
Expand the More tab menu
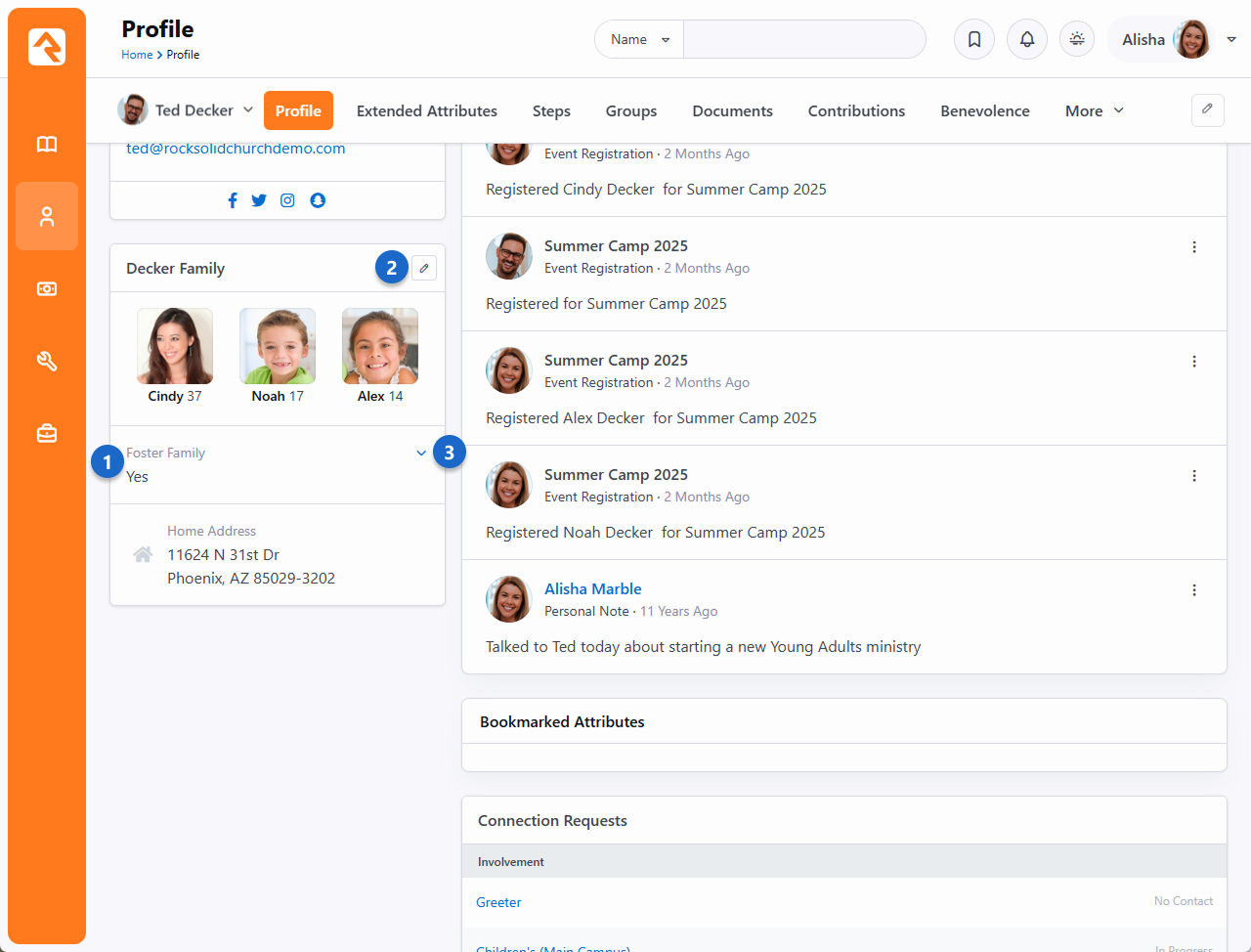[1094, 111]
